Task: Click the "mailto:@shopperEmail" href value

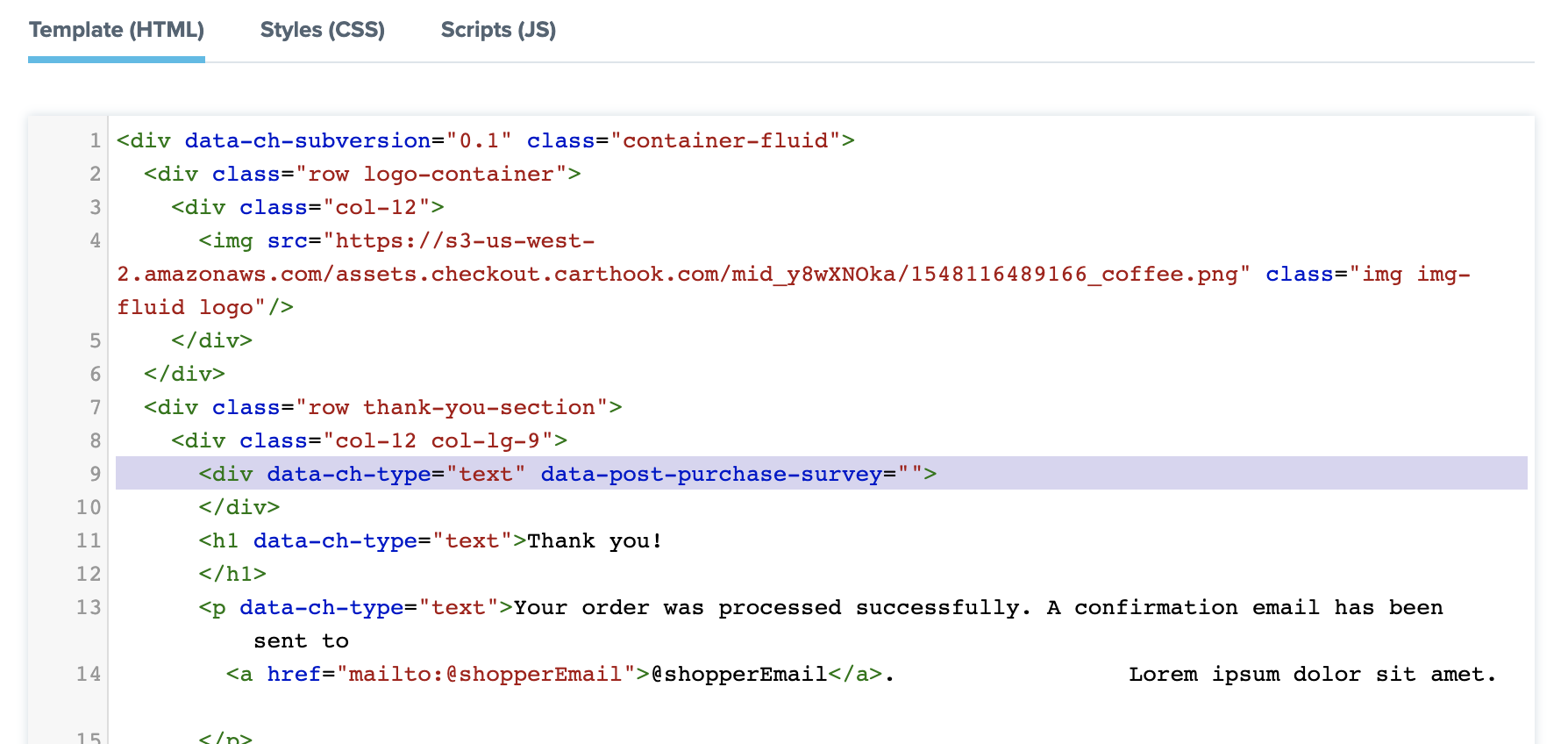Action: [486, 674]
